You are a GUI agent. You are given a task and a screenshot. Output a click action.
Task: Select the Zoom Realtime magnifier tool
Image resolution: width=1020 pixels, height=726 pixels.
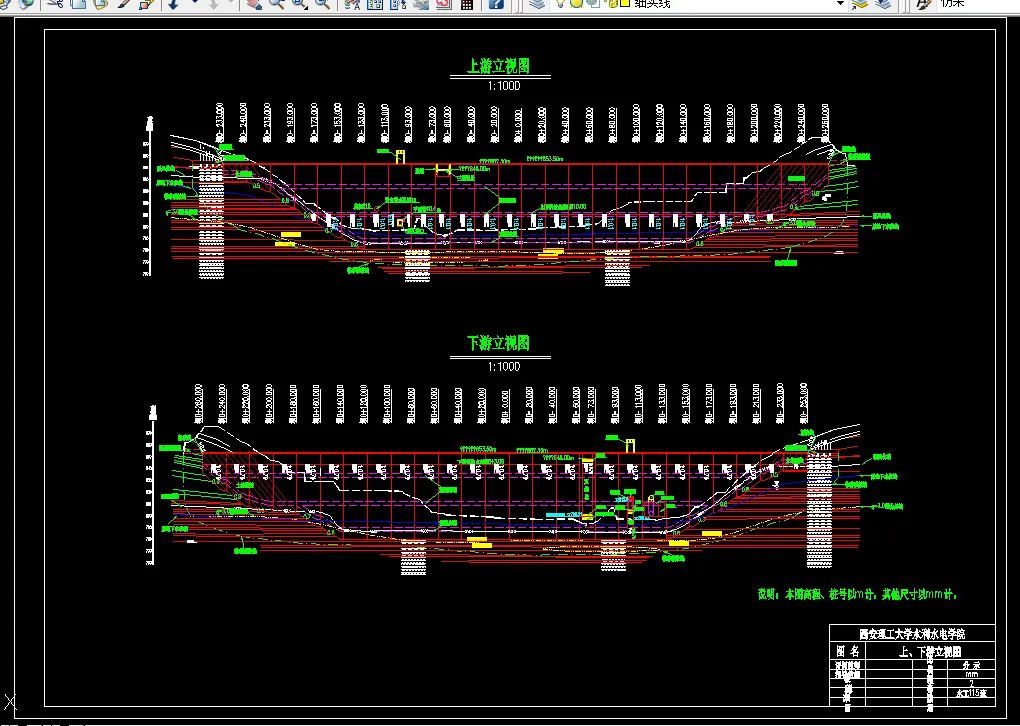[277, 4]
